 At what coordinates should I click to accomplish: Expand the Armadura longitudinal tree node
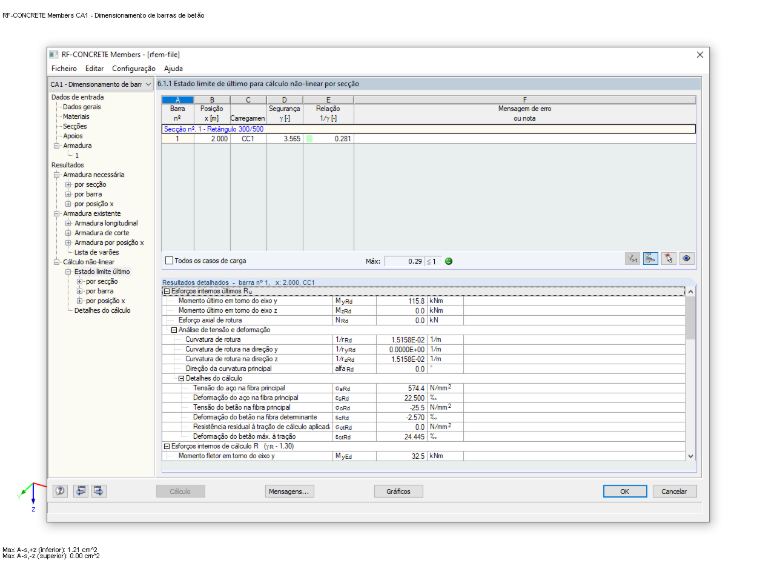click(68, 223)
